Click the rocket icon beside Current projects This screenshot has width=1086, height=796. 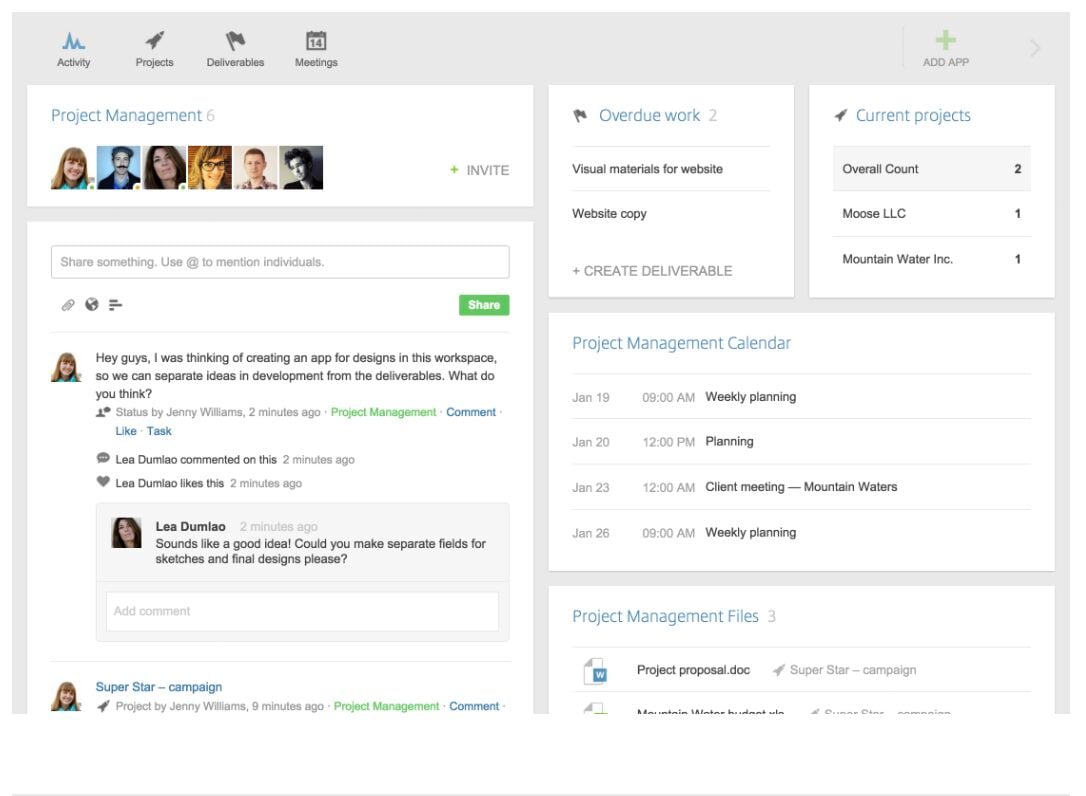coord(841,115)
